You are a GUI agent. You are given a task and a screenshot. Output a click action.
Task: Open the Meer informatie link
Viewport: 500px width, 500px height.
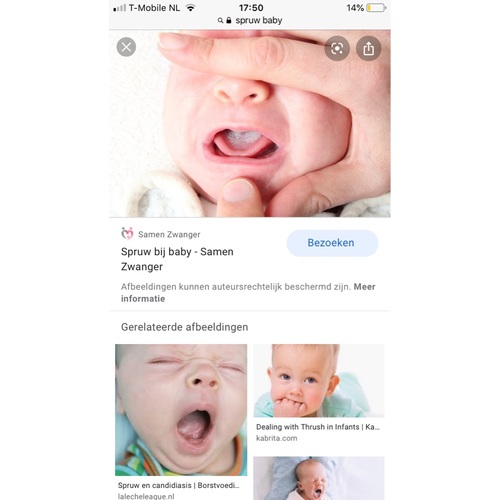tap(248, 292)
